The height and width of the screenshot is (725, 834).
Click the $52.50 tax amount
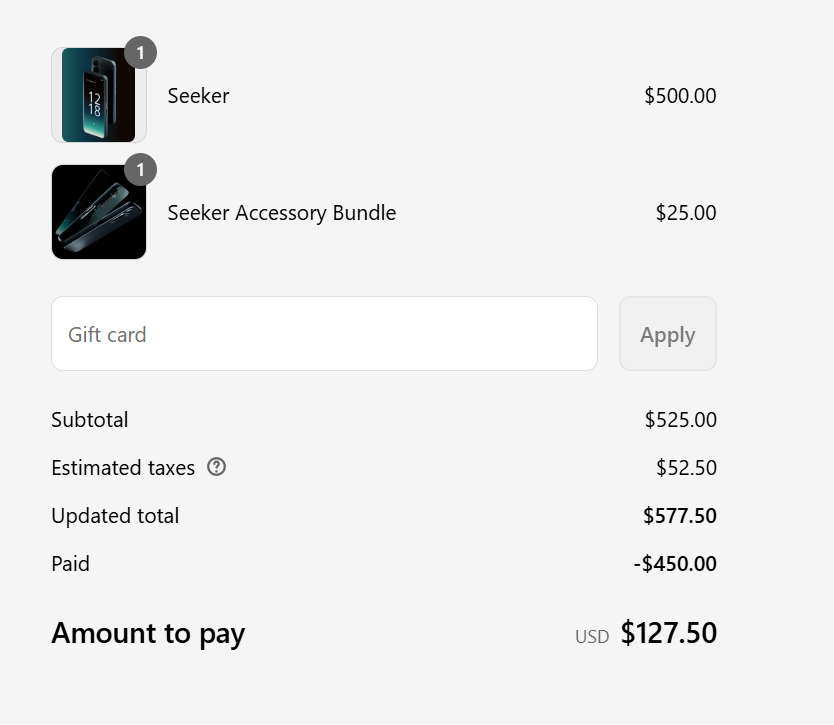coord(687,468)
